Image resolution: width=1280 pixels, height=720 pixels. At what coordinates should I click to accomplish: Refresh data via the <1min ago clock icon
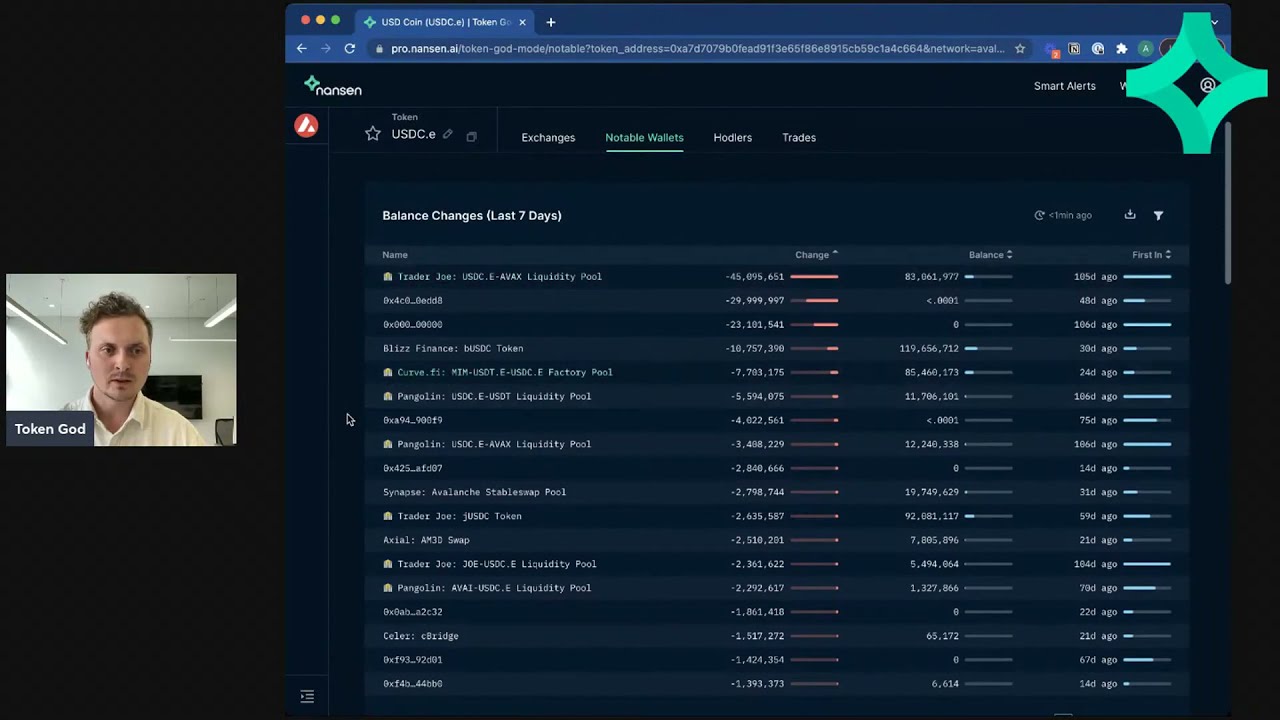coord(1039,215)
